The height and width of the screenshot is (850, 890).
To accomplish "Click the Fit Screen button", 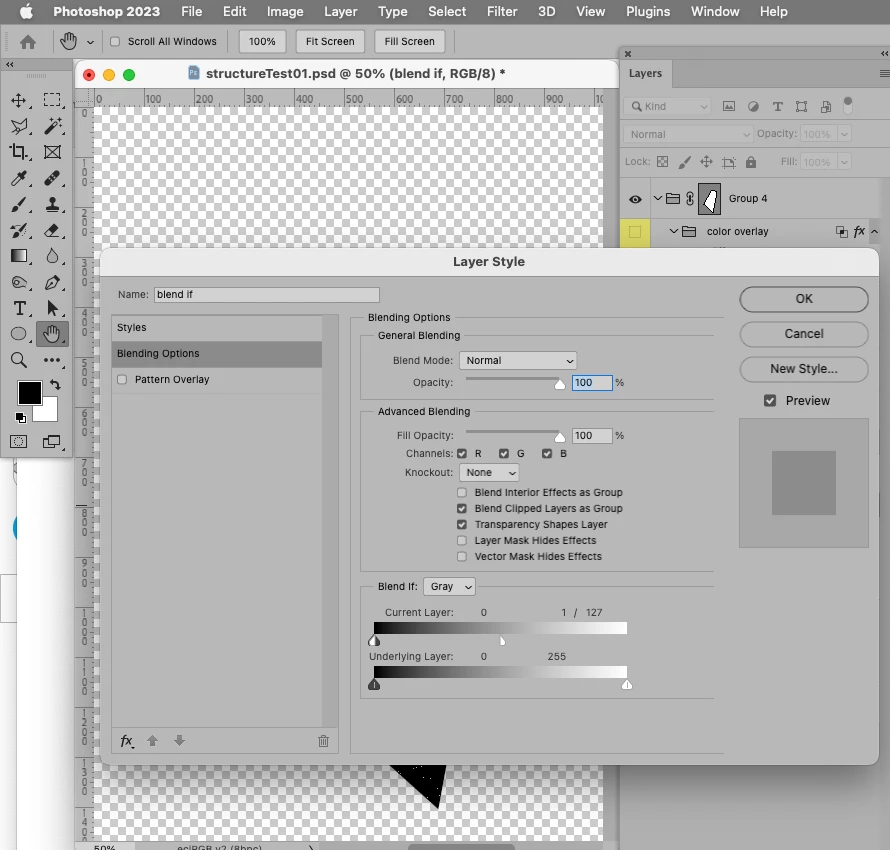I will pyautogui.click(x=330, y=41).
